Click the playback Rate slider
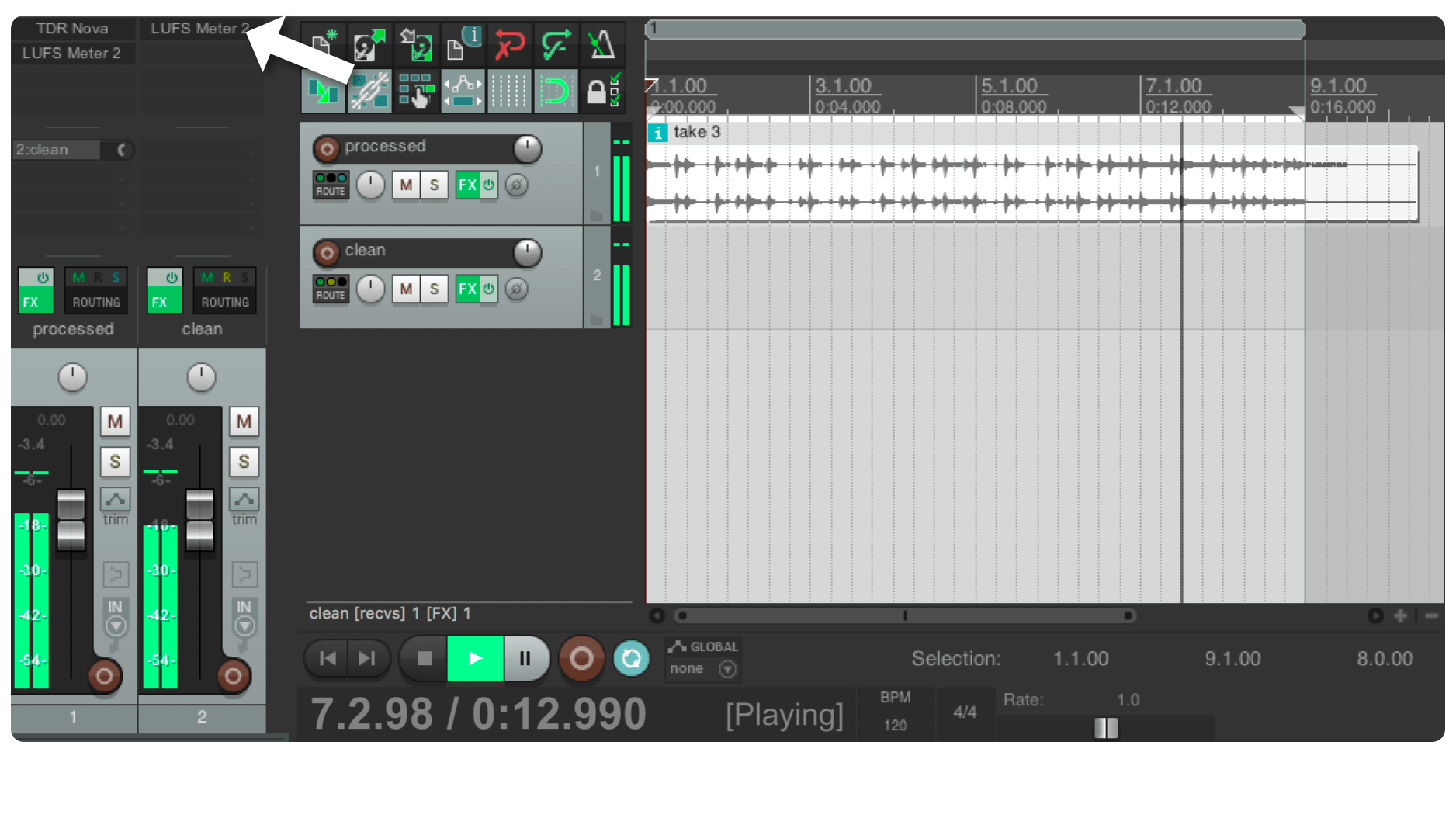This screenshot has height=818, width=1456. click(1105, 728)
